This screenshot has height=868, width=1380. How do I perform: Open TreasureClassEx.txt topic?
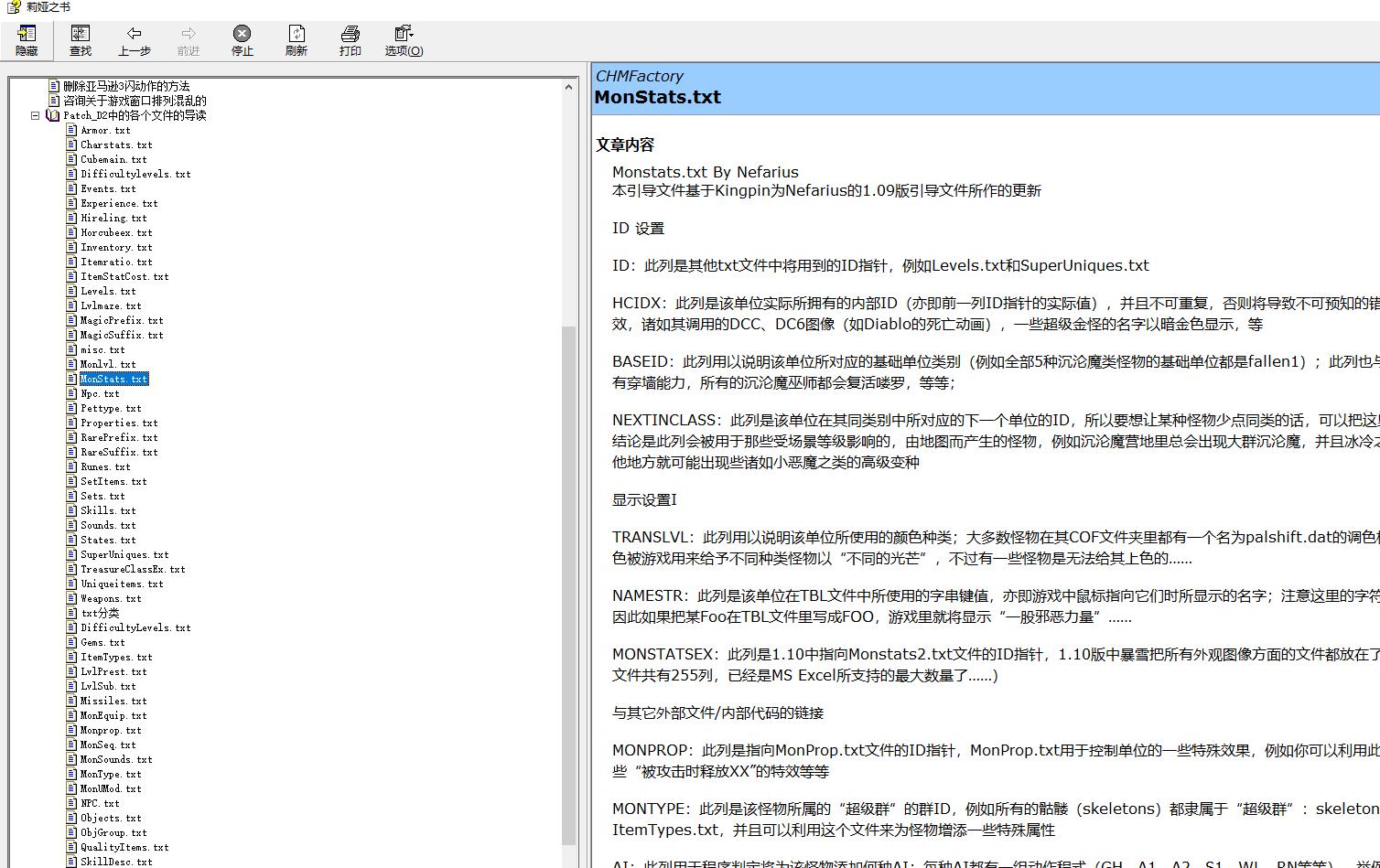click(133, 569)
